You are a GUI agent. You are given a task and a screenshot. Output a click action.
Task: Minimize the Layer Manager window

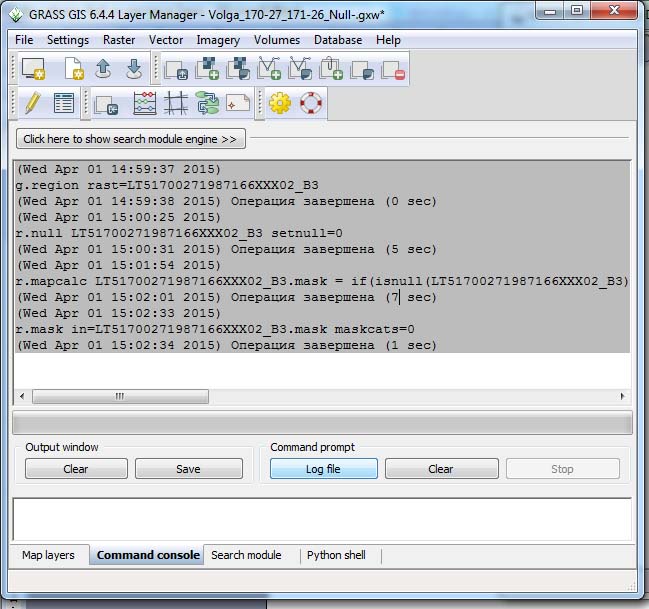[550, 11]
